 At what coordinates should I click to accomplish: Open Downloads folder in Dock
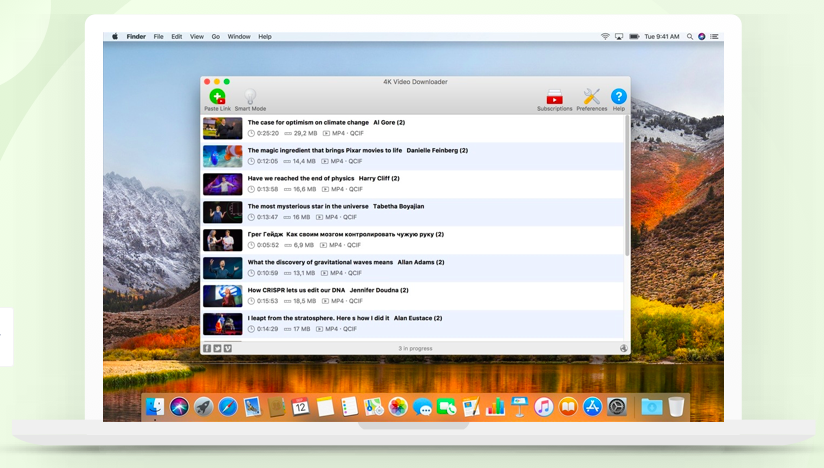(652, 407)
